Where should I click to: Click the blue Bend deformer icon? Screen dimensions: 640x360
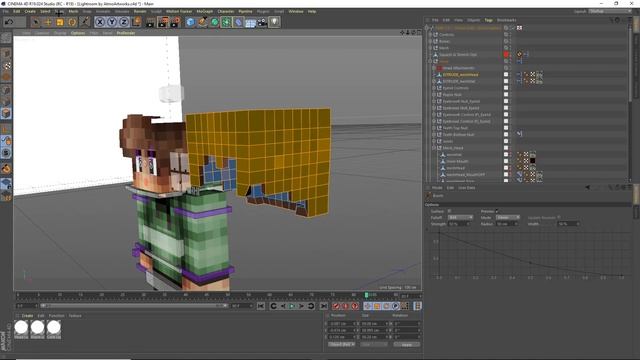238,22
